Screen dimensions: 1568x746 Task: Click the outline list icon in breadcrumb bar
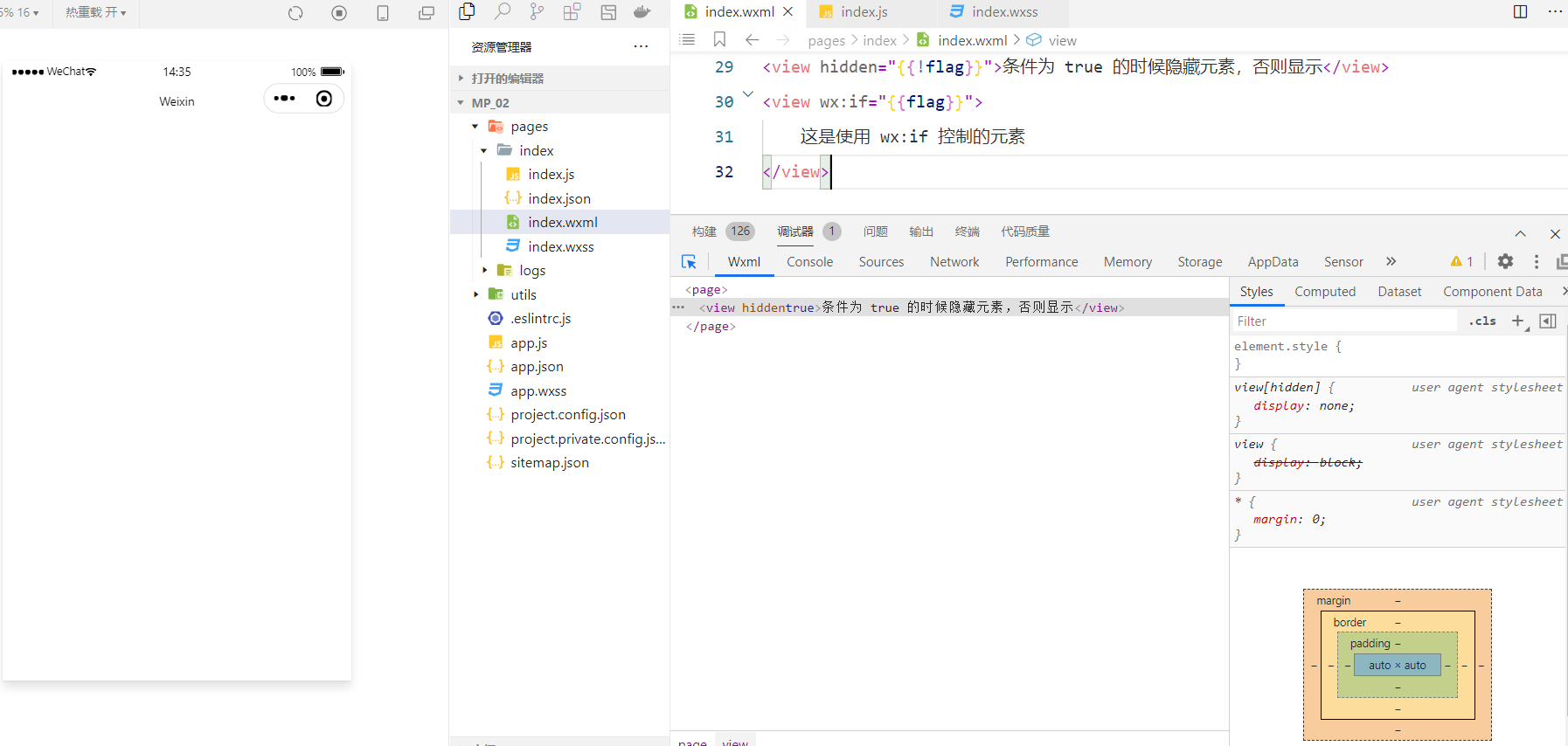687,39
